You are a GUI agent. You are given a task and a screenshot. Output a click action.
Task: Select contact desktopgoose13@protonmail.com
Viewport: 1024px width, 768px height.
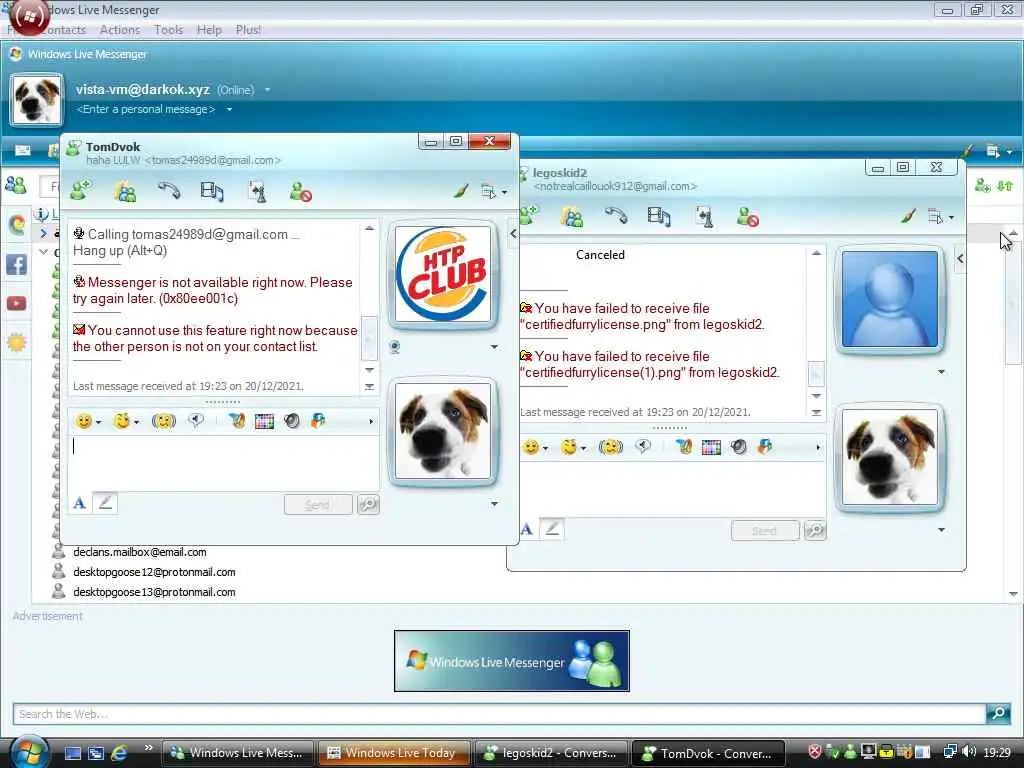154,592
